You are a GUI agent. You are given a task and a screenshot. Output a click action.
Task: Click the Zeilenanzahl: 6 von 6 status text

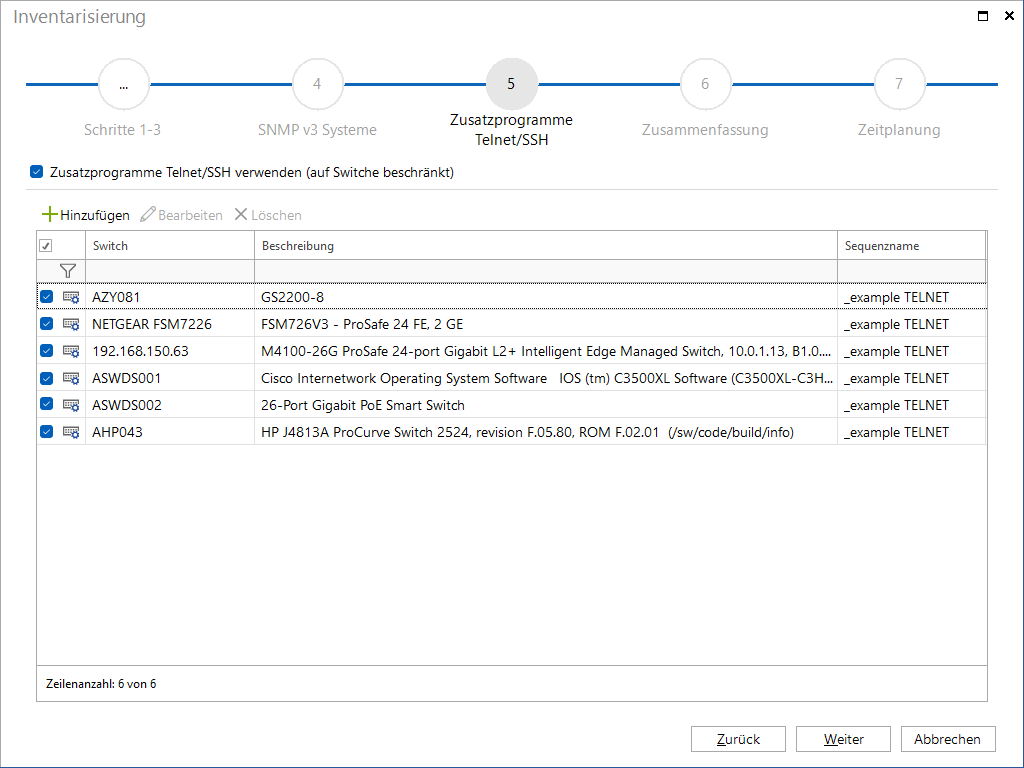[x=101, y=684]
